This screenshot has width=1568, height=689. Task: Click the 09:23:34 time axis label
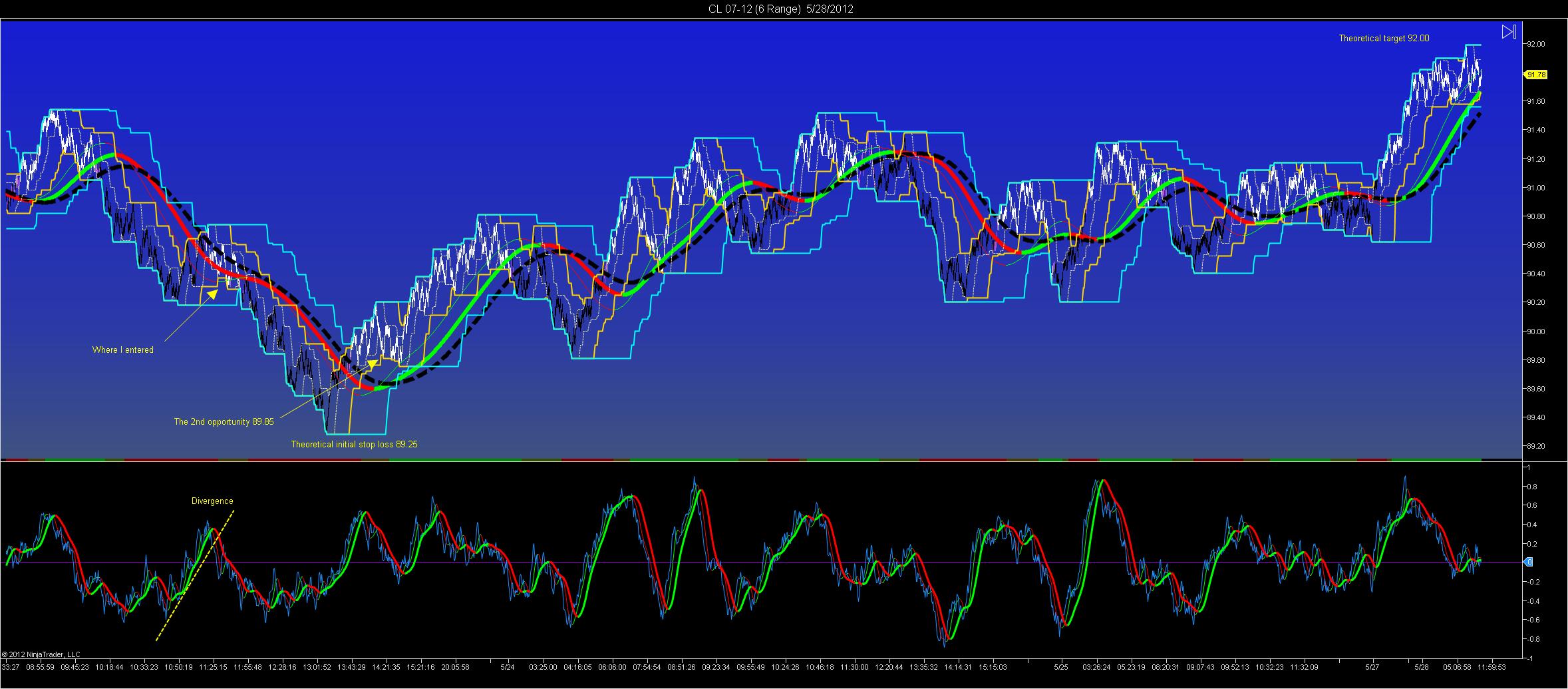pos(716,667)
